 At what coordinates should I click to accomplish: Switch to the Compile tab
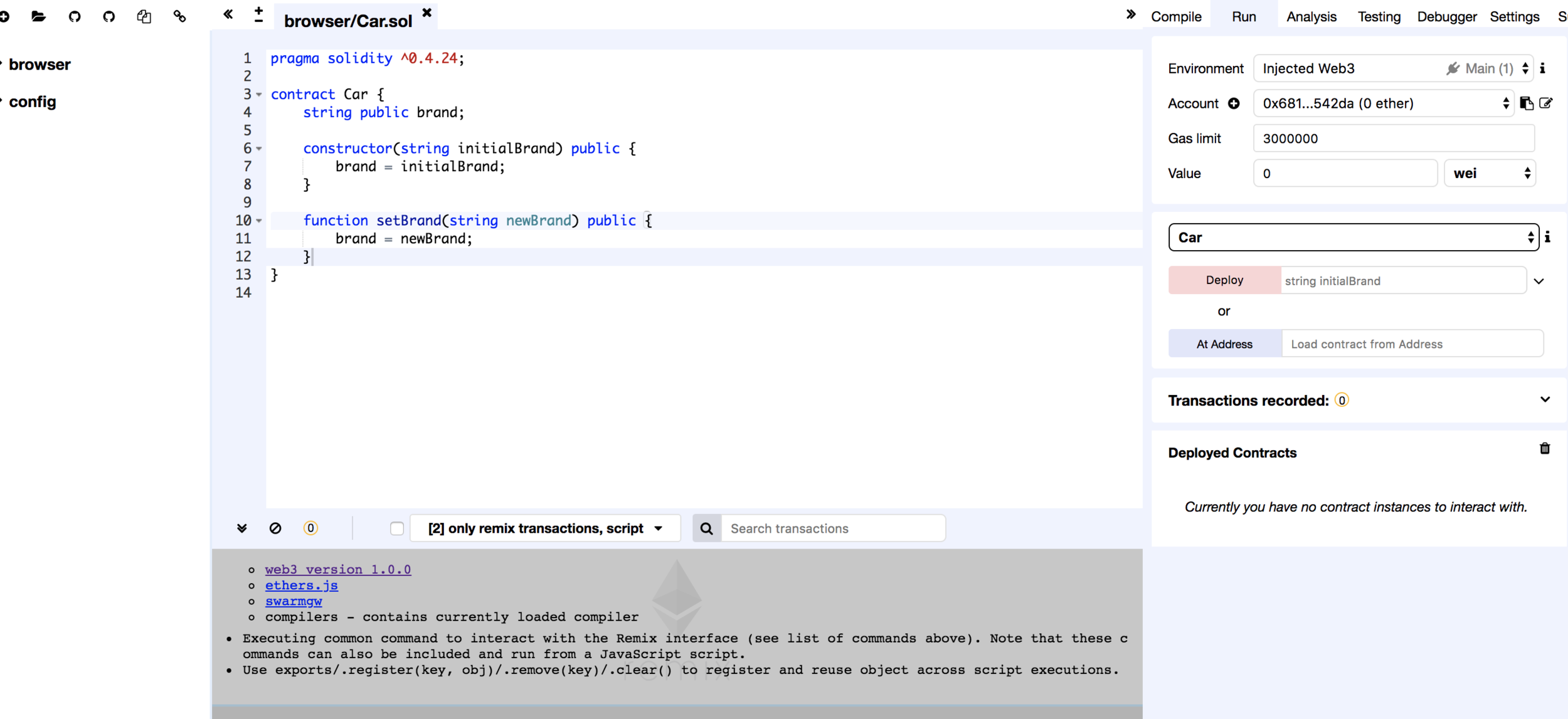click(x=1176, y=17)
